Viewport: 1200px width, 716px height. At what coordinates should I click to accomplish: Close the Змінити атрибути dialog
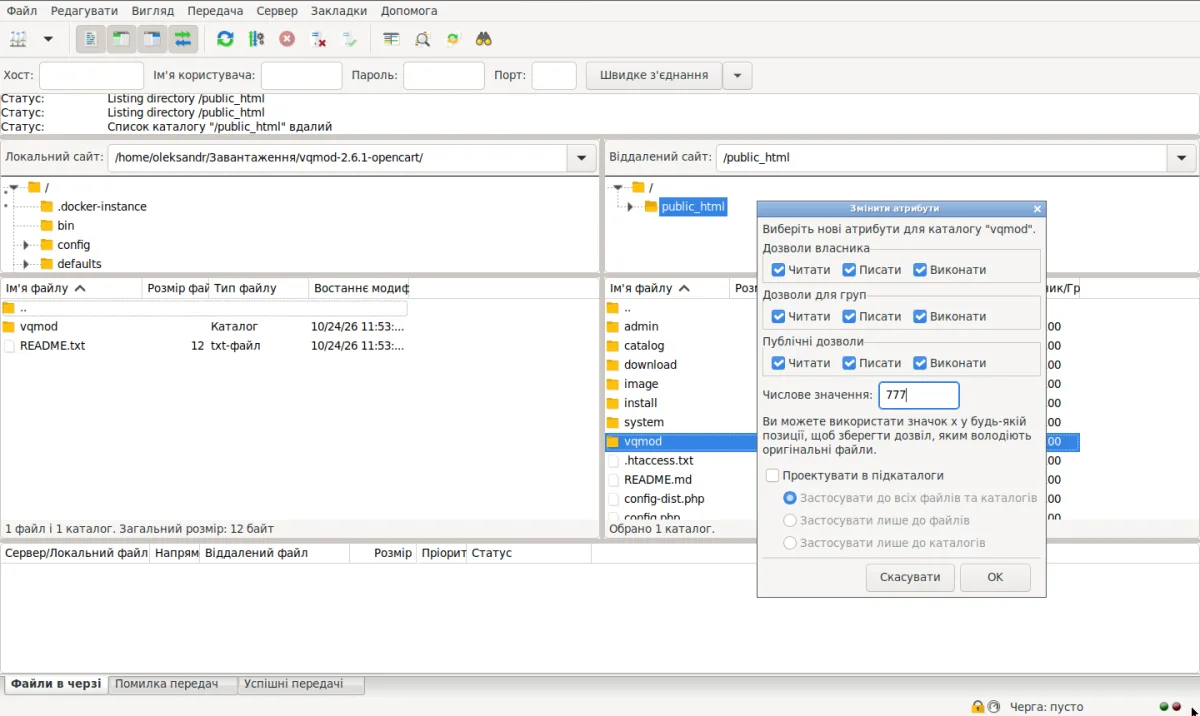coord(1037,209)
